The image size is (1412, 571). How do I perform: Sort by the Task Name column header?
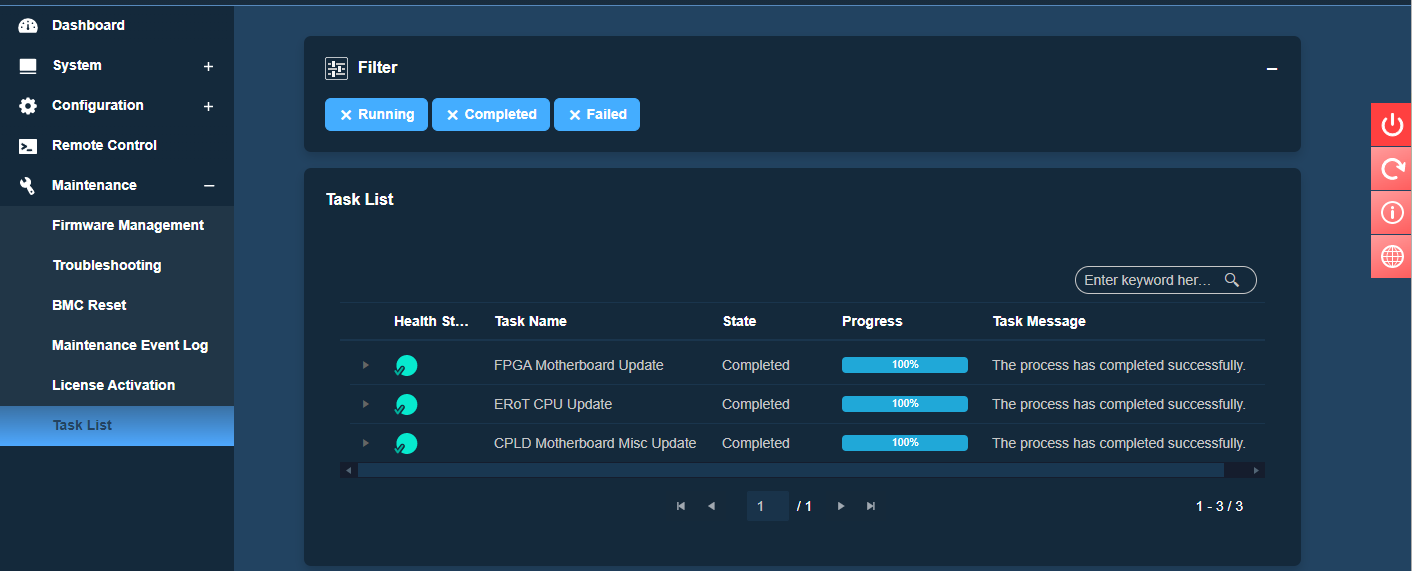pyautogui.click(x=530, y=321)
